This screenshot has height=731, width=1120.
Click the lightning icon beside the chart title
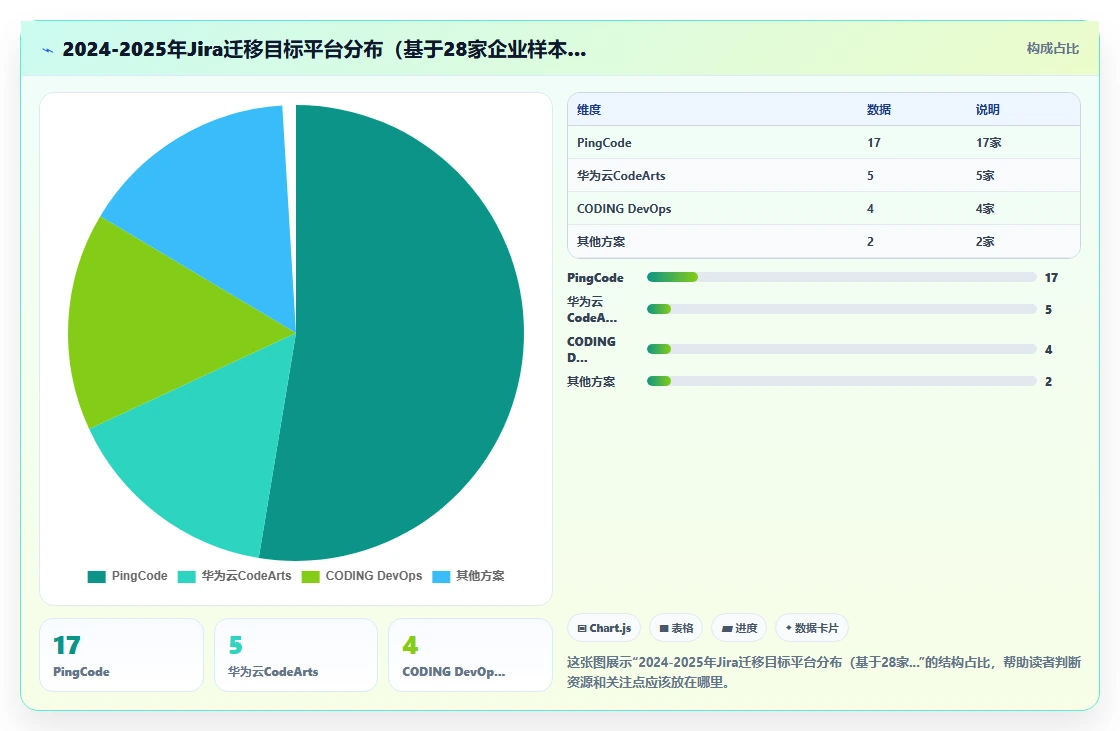point(48,50)
